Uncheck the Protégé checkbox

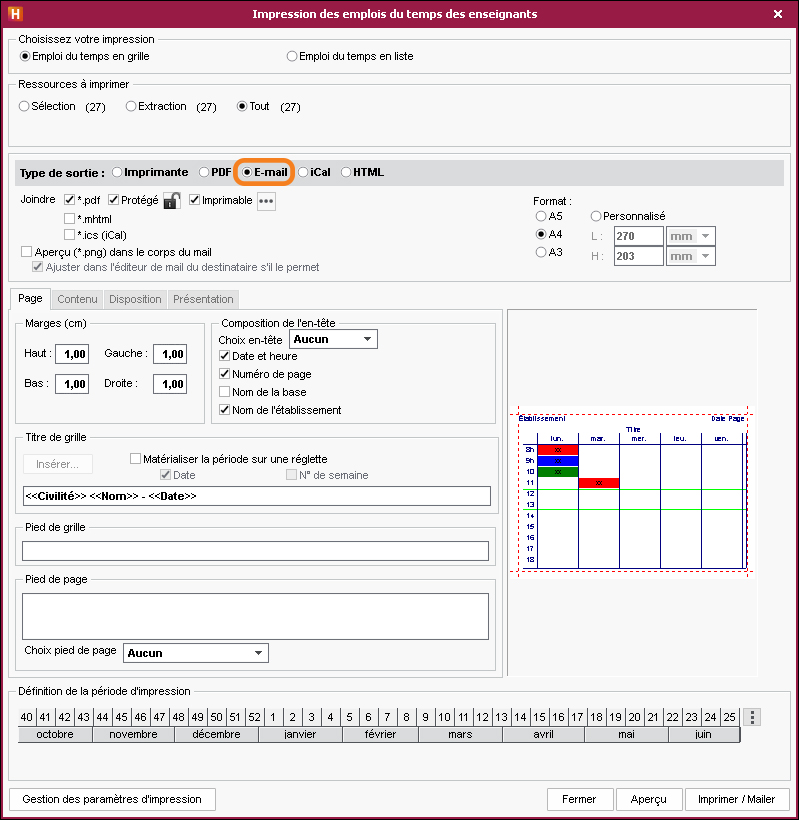[x=113, y=200]
